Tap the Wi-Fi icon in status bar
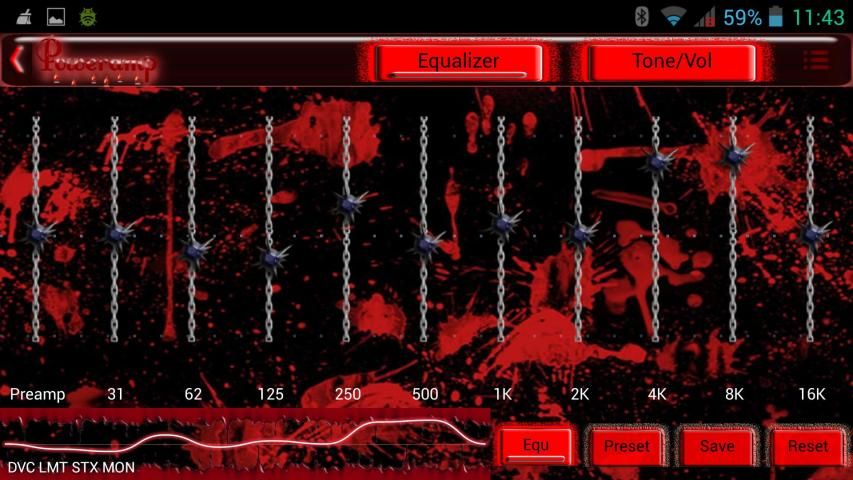The width and height of the screenshot is (853, 480). point(674,17)
